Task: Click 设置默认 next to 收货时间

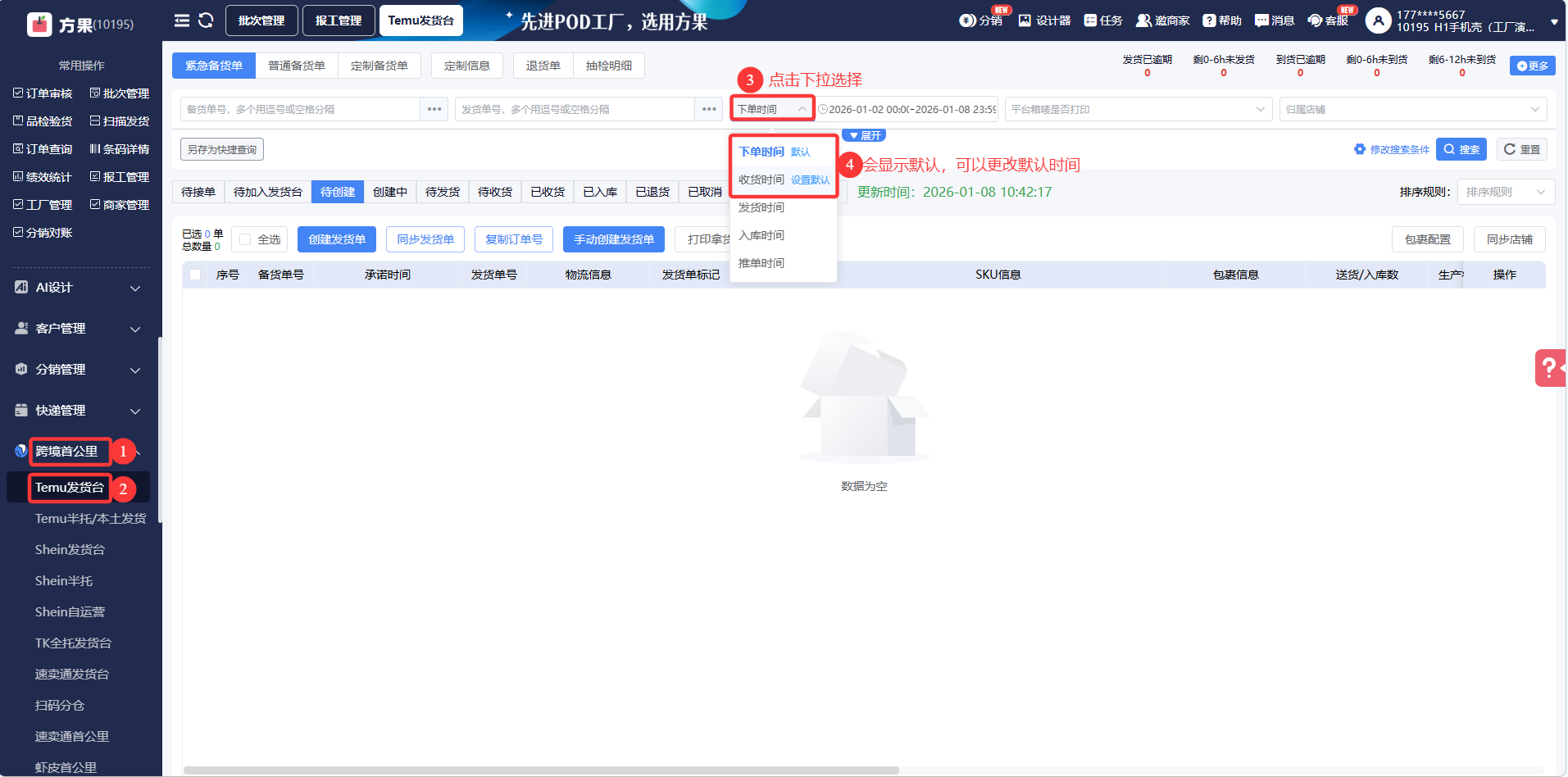Action: pos(810,180)
